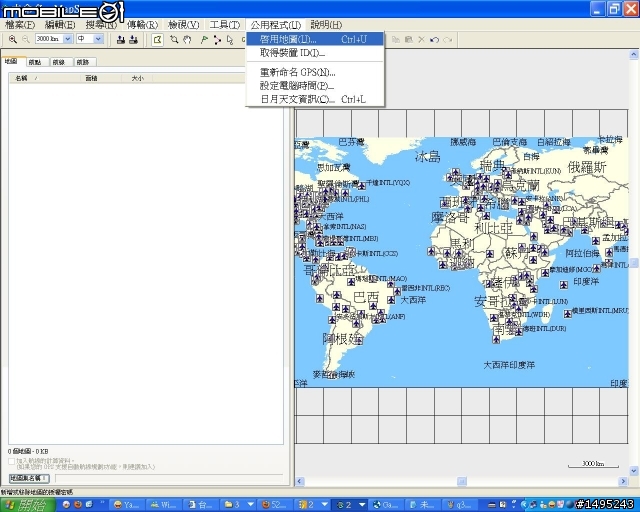Toggle the route calculation data checkbox
Screen dimensions: 640x512
click(11, 461)
